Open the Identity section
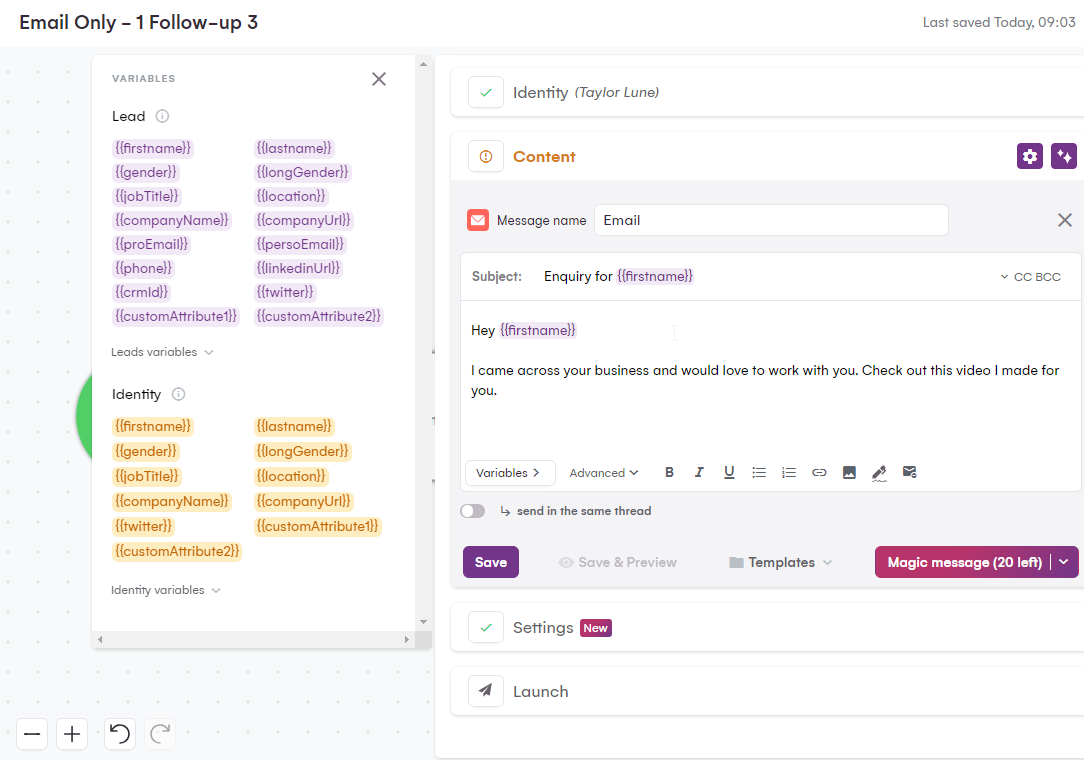 coord(767,92)
